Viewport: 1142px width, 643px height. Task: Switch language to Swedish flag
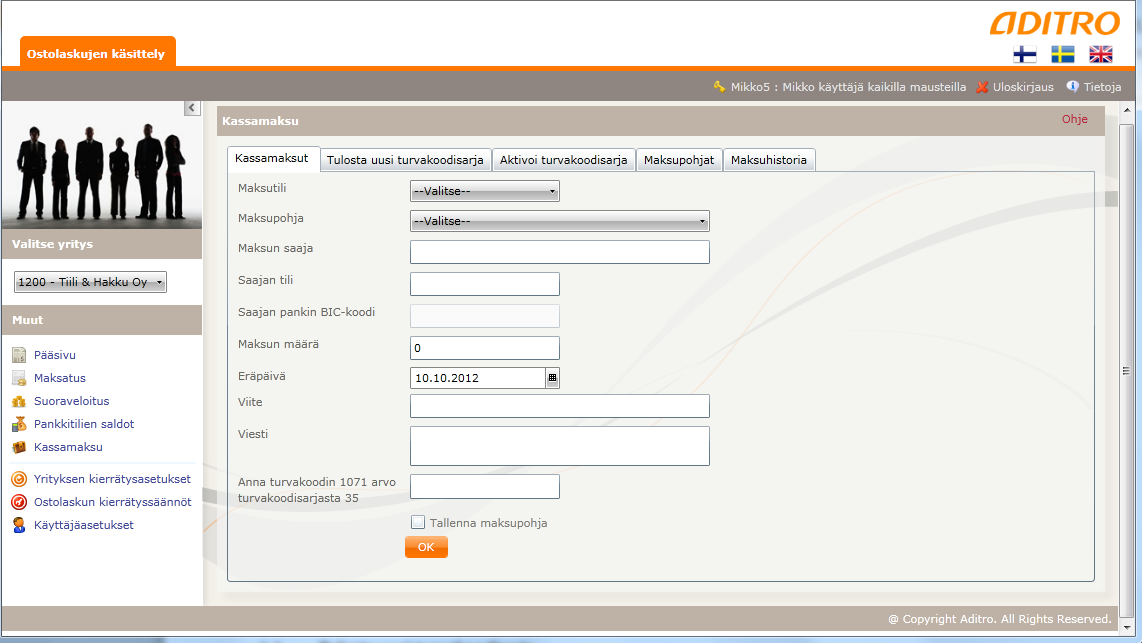pos(1063,55)
